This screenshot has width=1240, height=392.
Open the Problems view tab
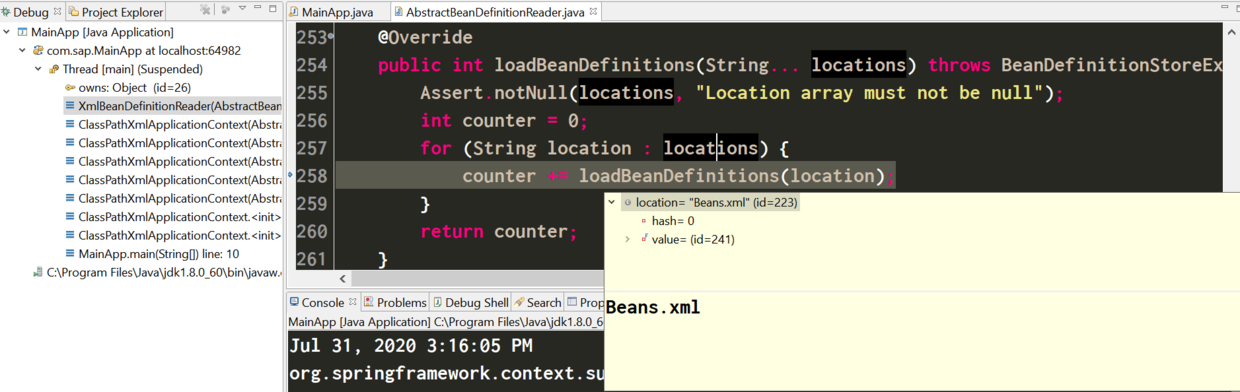click(x=394, y=302)
